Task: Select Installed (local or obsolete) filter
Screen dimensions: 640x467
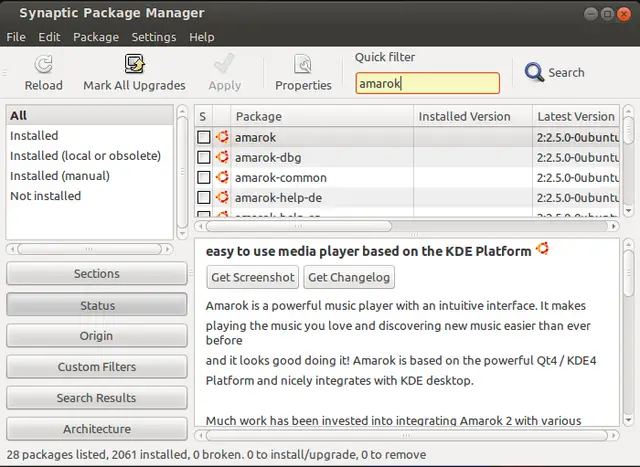Action: [x=90, y=156]
